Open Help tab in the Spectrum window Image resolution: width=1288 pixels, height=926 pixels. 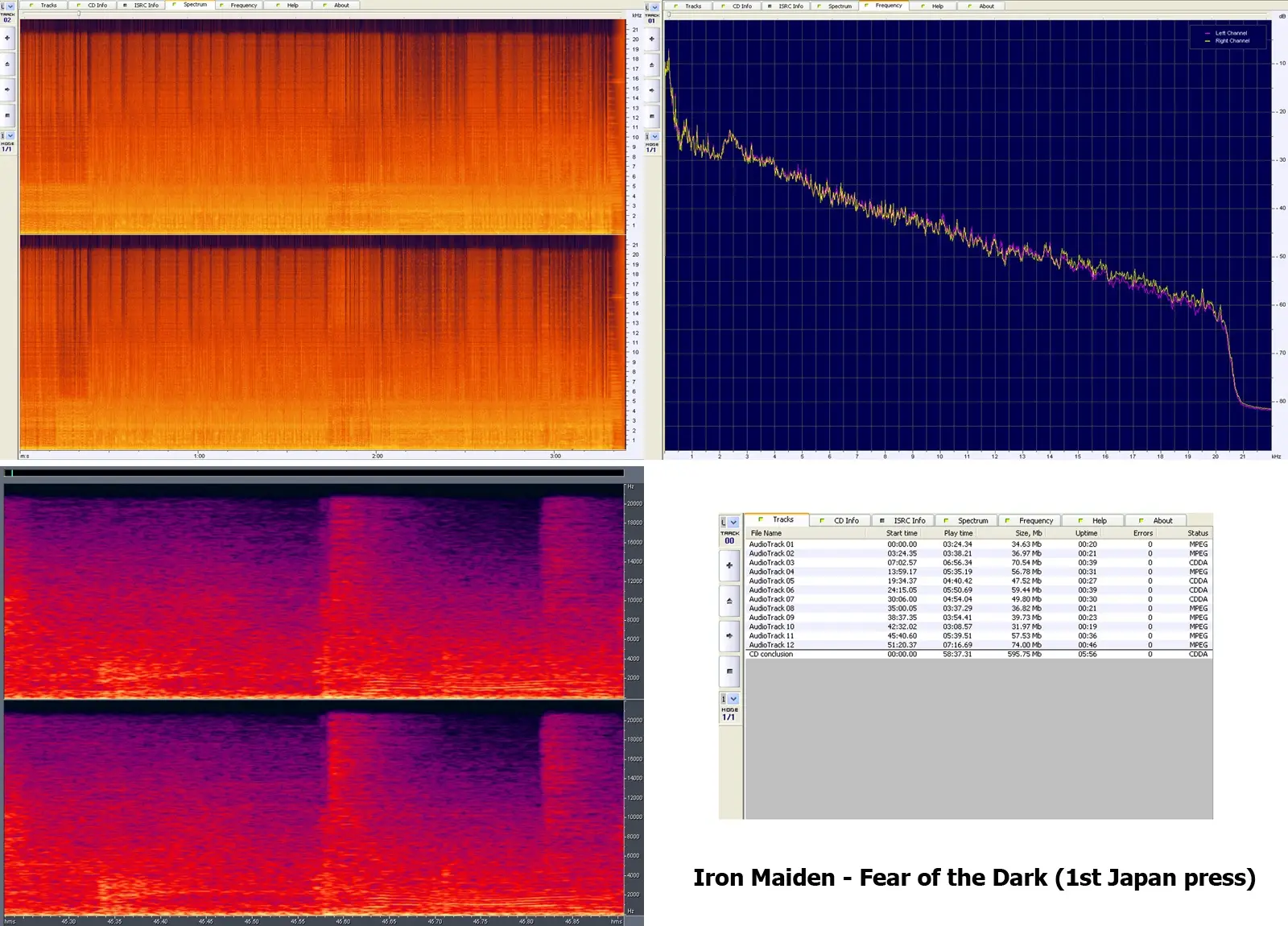click(x=287, y=5)
